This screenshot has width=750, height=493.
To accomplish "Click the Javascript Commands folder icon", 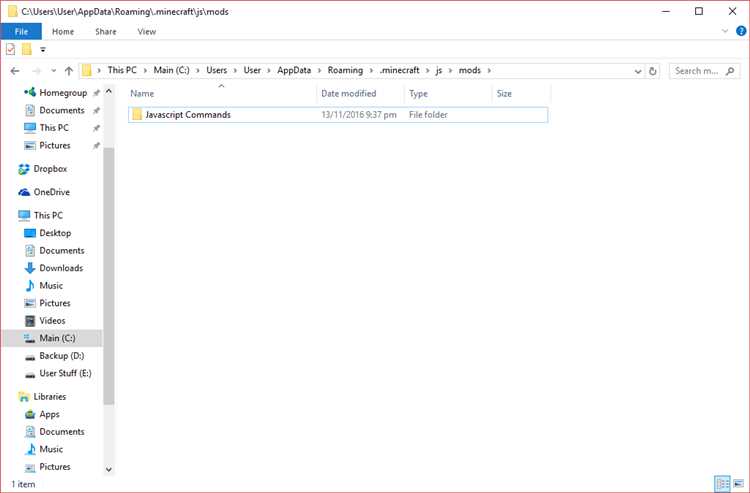I will (137, 114).
